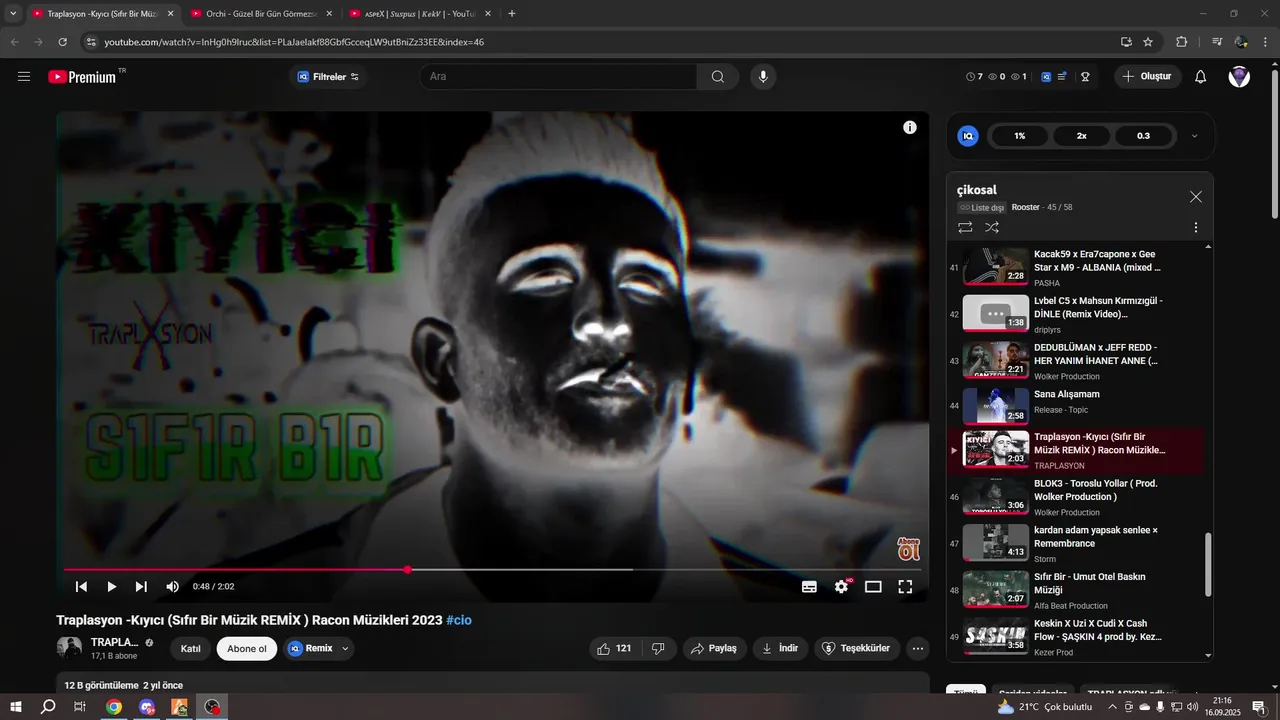
Task: Enter fullscreen mode
Action: [x=905, y=587]
